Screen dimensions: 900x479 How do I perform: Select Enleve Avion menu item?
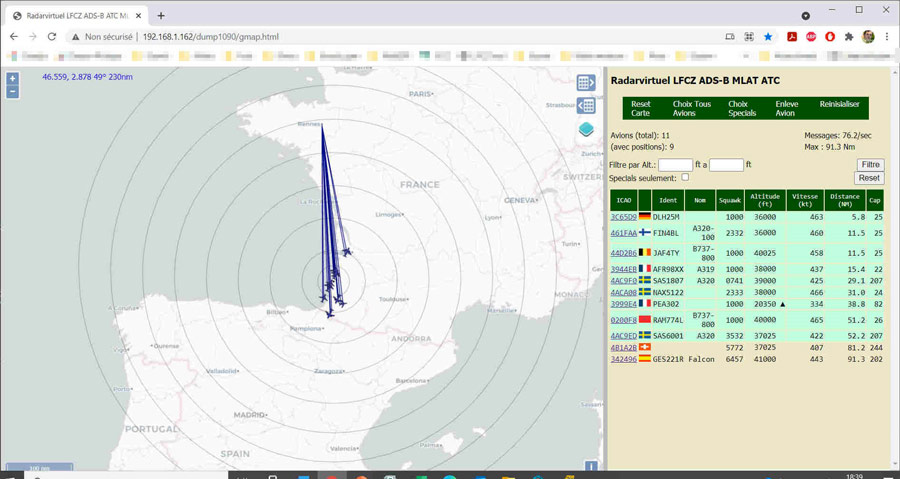(786, 108)
